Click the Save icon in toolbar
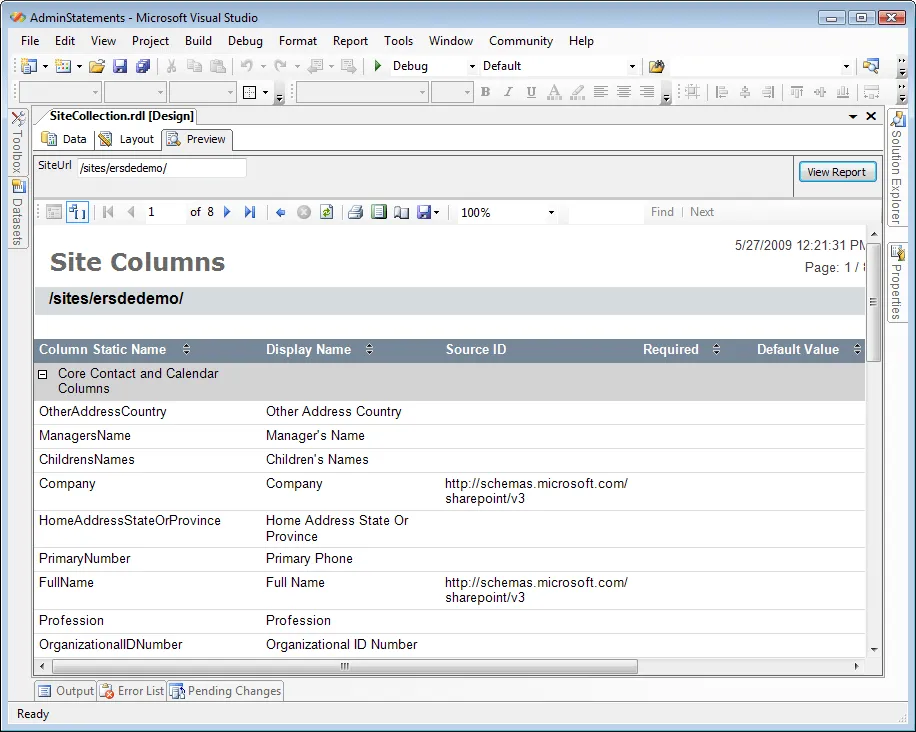Image resolution: width=916 pixels, height=732 pixels. coord(120,66)
